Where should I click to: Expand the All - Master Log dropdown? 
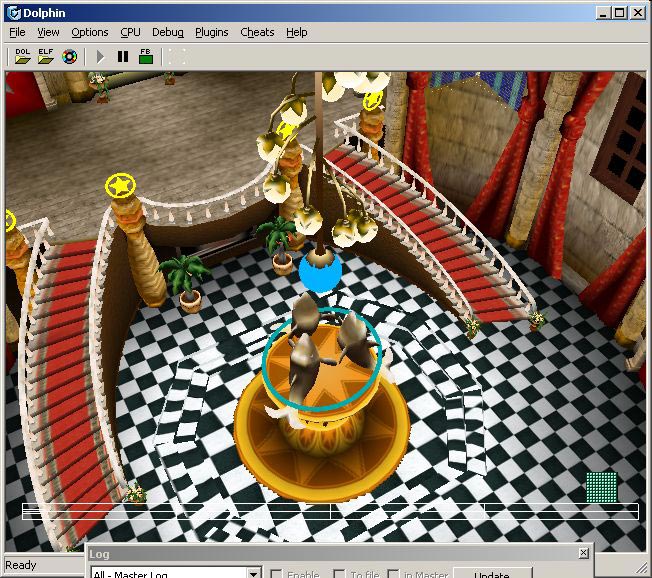click(x=253, y=574)
